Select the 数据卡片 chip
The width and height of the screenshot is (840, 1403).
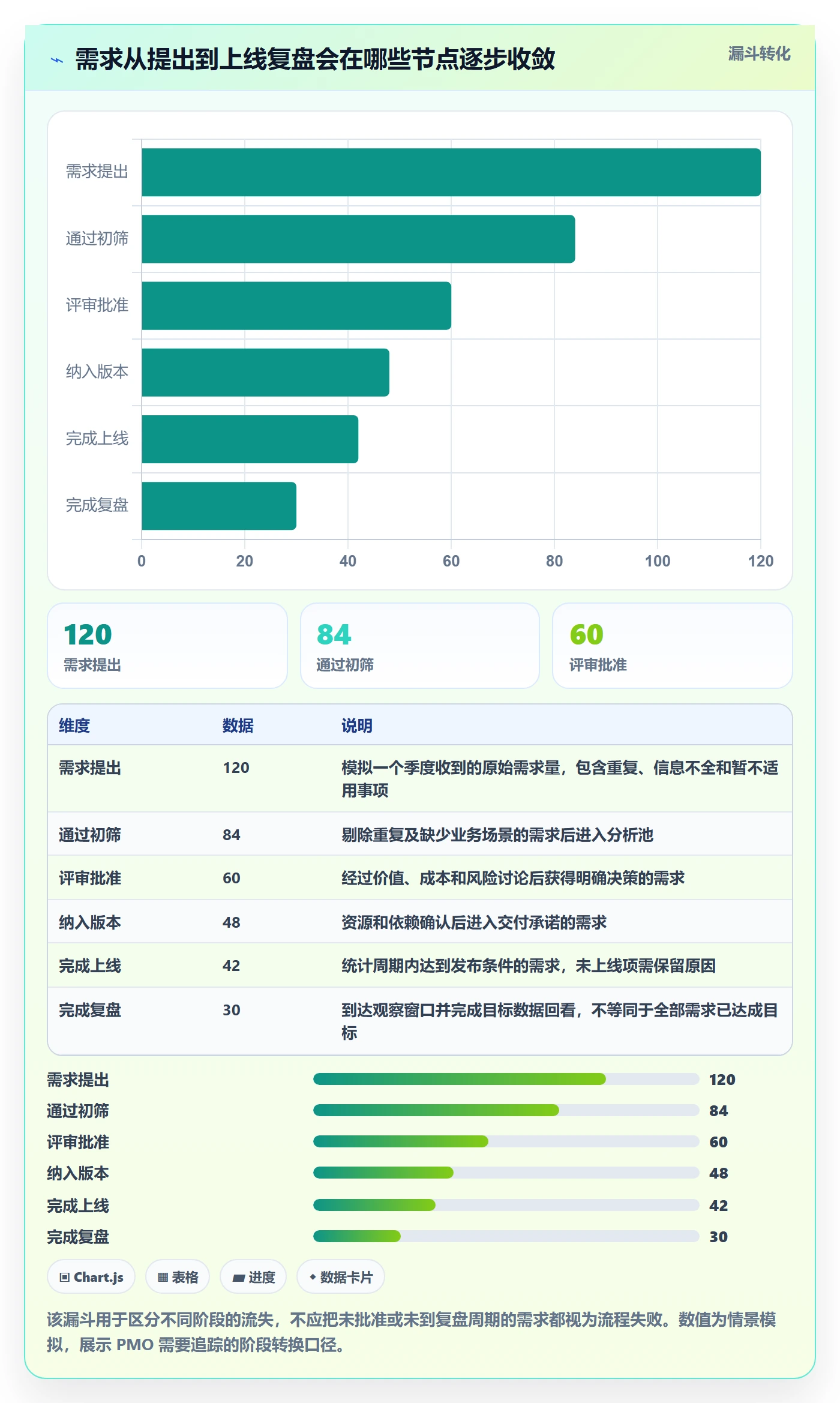(341, 1277)
